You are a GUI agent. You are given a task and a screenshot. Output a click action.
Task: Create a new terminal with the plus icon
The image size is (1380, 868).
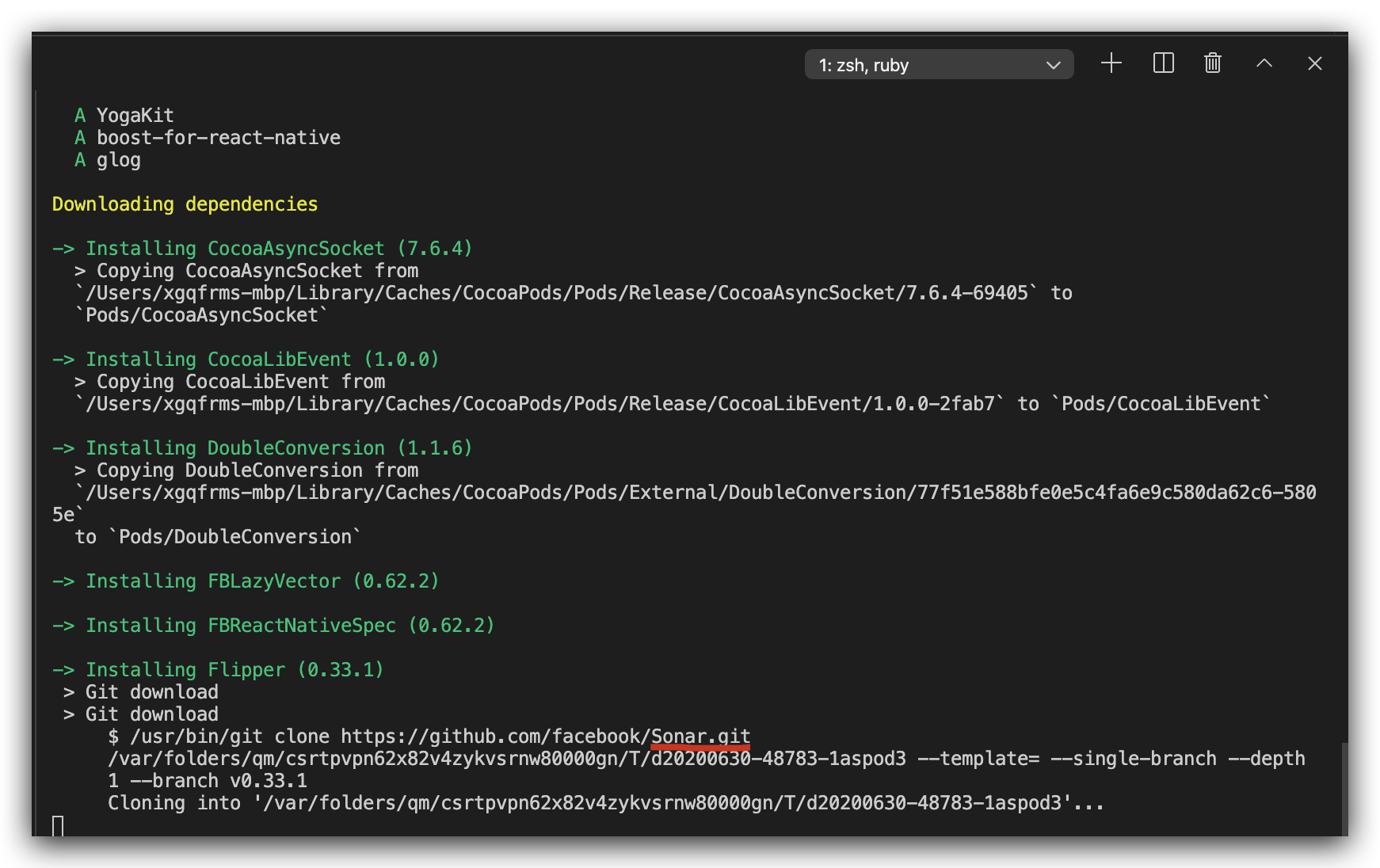coord(1111,63)
